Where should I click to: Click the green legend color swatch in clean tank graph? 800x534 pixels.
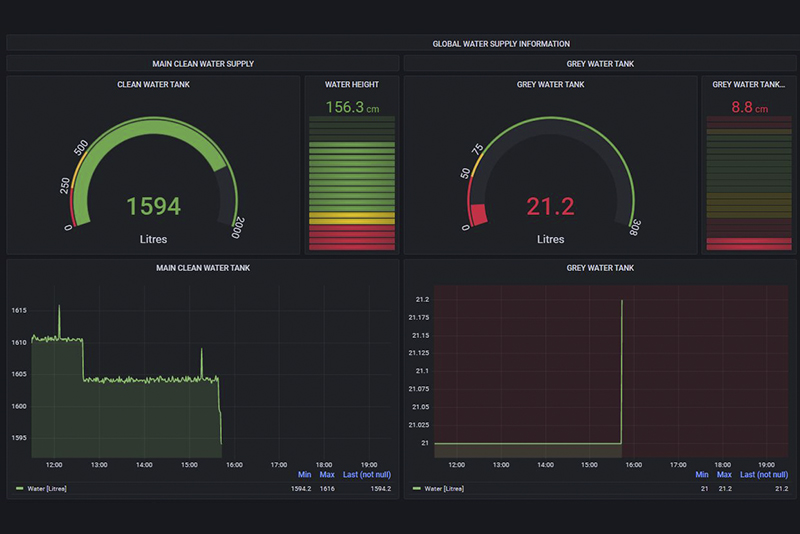(x=20, y=489)
